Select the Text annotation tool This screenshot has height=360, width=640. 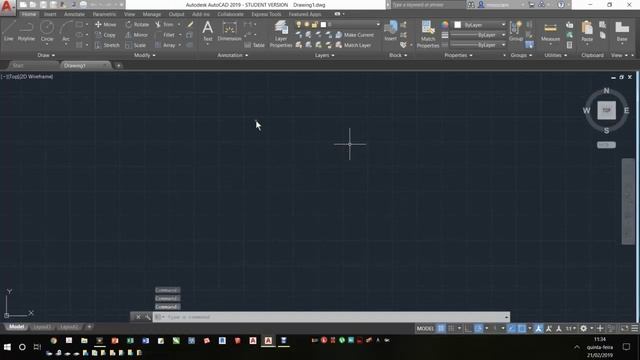tap(207, 31)
